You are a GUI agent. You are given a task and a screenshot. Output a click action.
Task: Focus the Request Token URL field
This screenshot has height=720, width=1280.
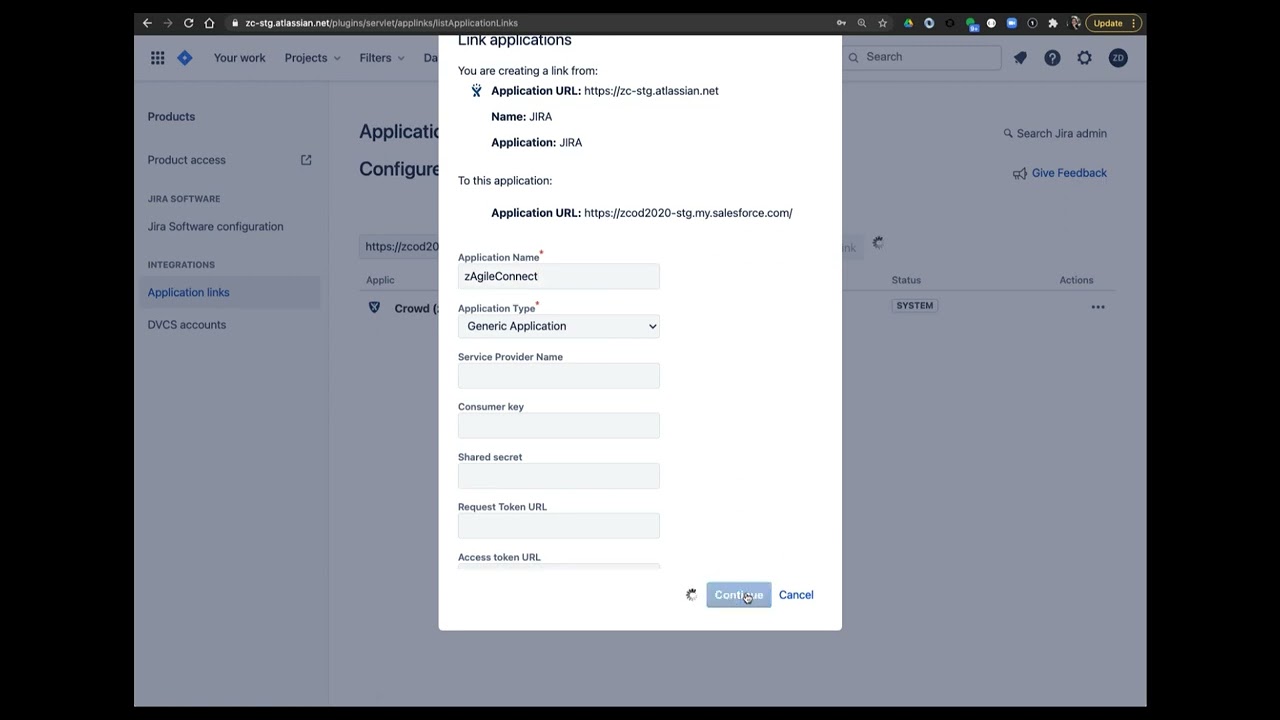click(559, 526)
